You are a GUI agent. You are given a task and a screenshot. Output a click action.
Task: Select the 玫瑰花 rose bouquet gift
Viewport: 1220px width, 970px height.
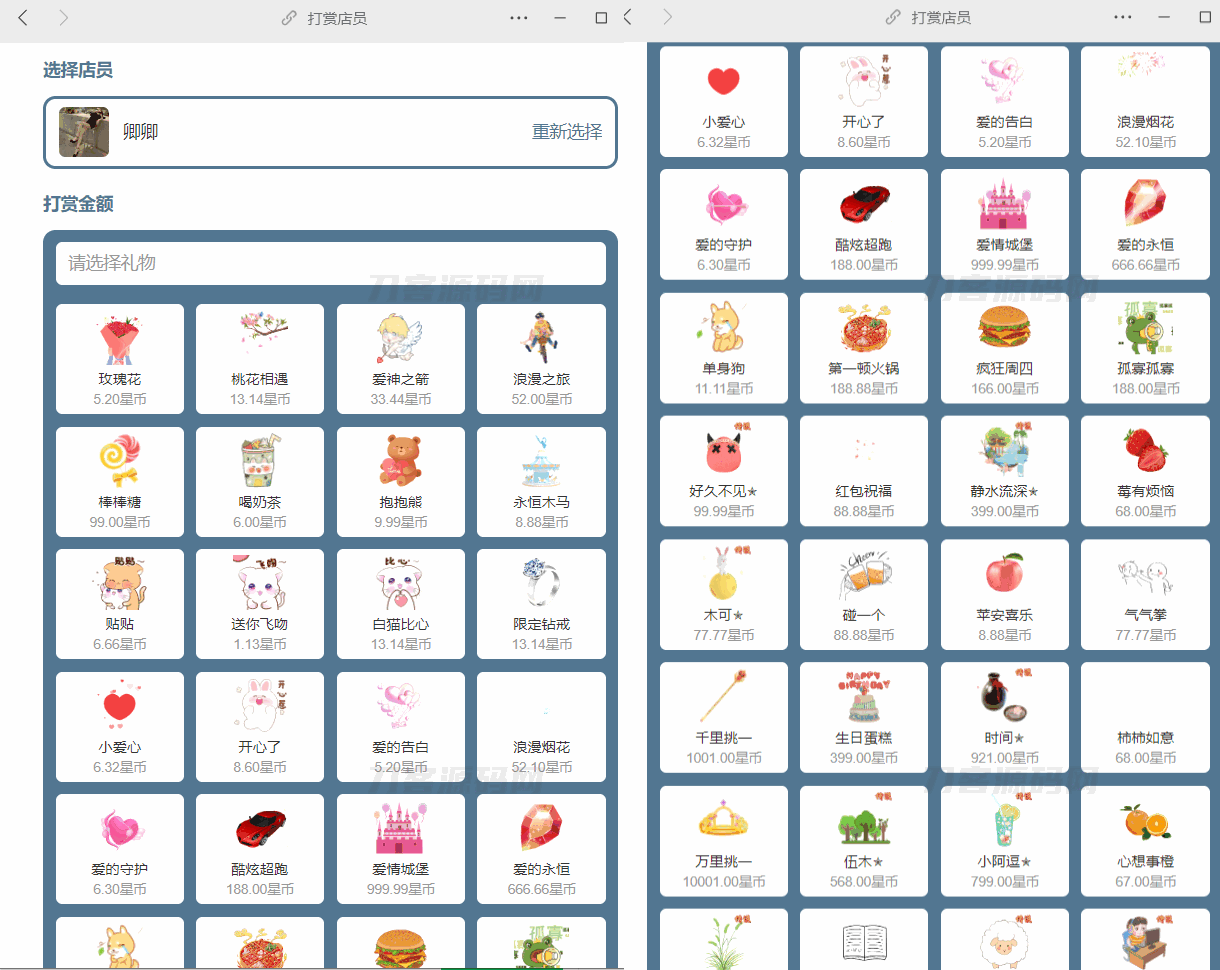120,358
